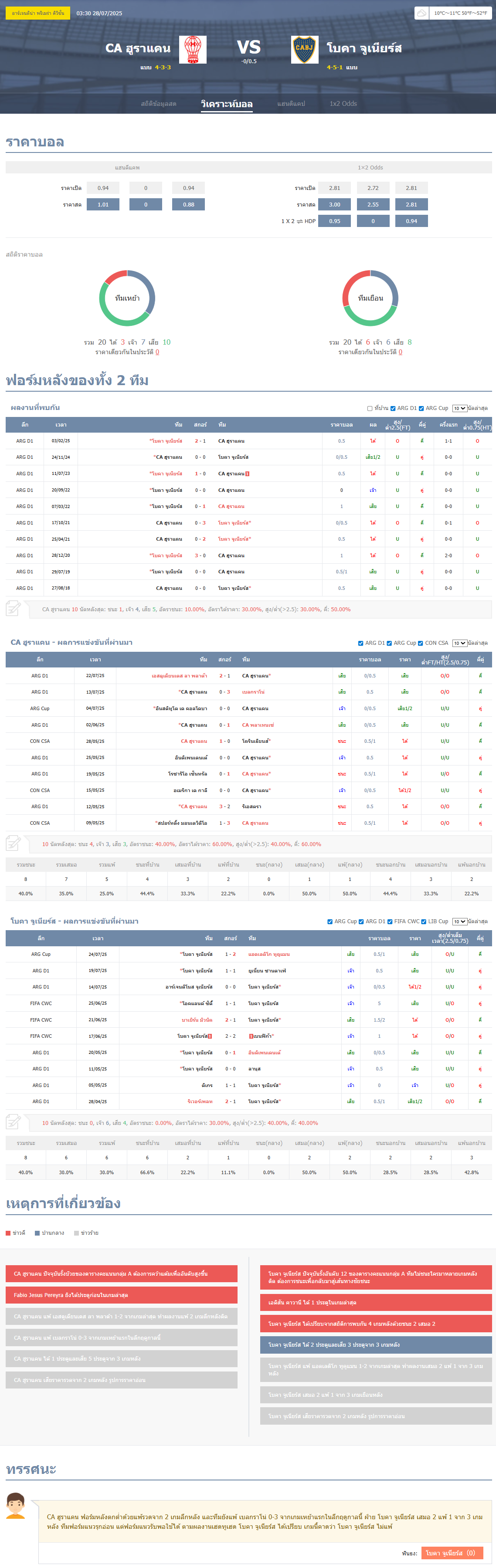The image size is (496, 1568).
Task: Click the red card icon beside เบนฟิก้า
Action: tap(251, 1036)
